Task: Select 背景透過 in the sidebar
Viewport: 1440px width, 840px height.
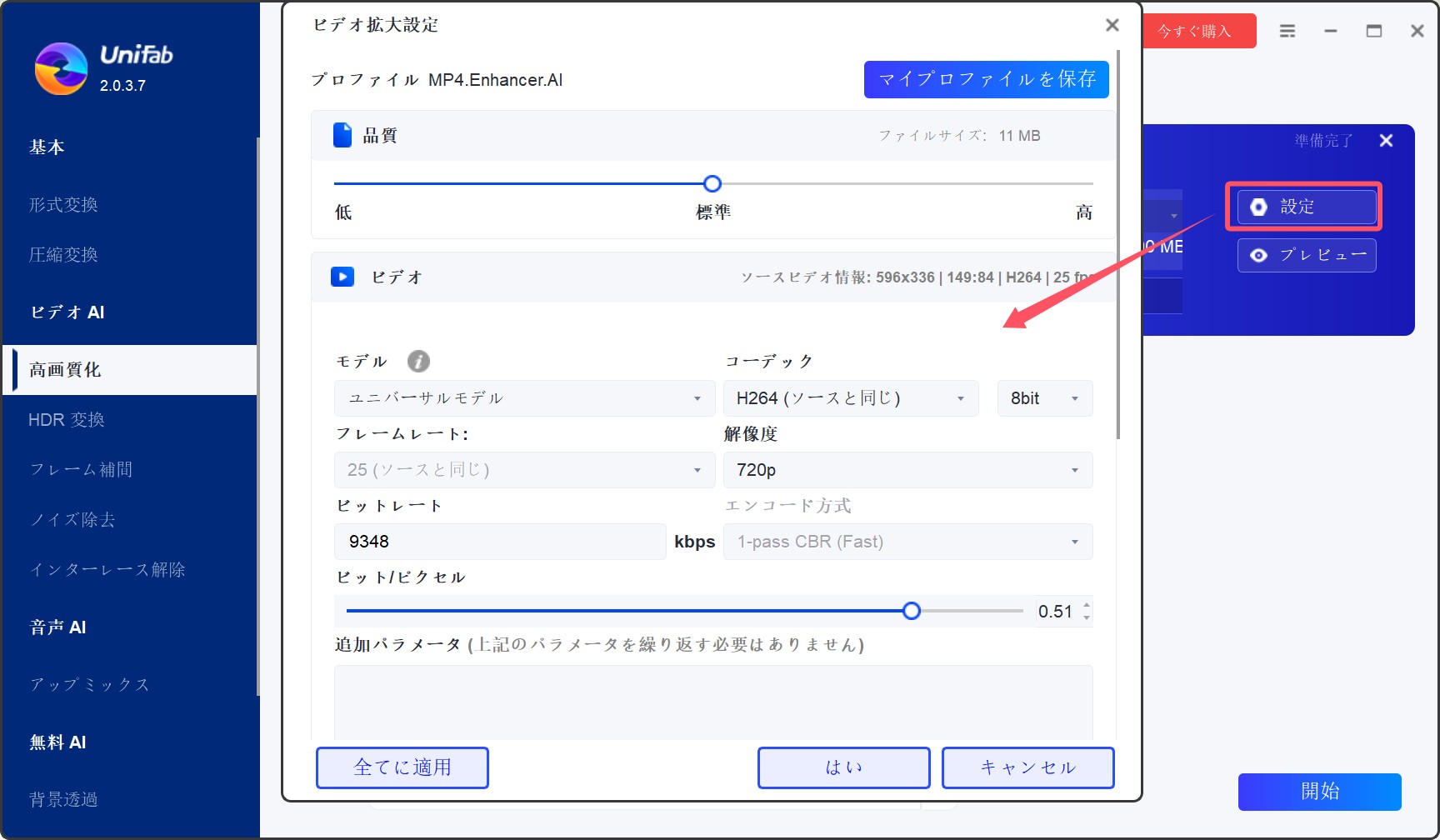Action: pos(63,800)
